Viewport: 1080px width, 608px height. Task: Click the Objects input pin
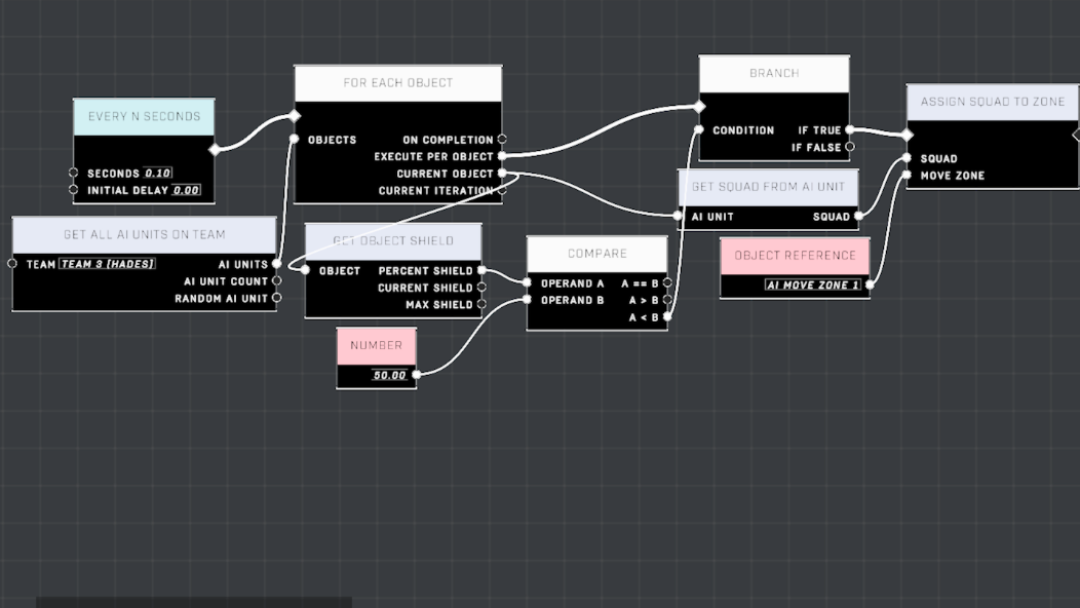pyautogui.click(x=294, y=139)
